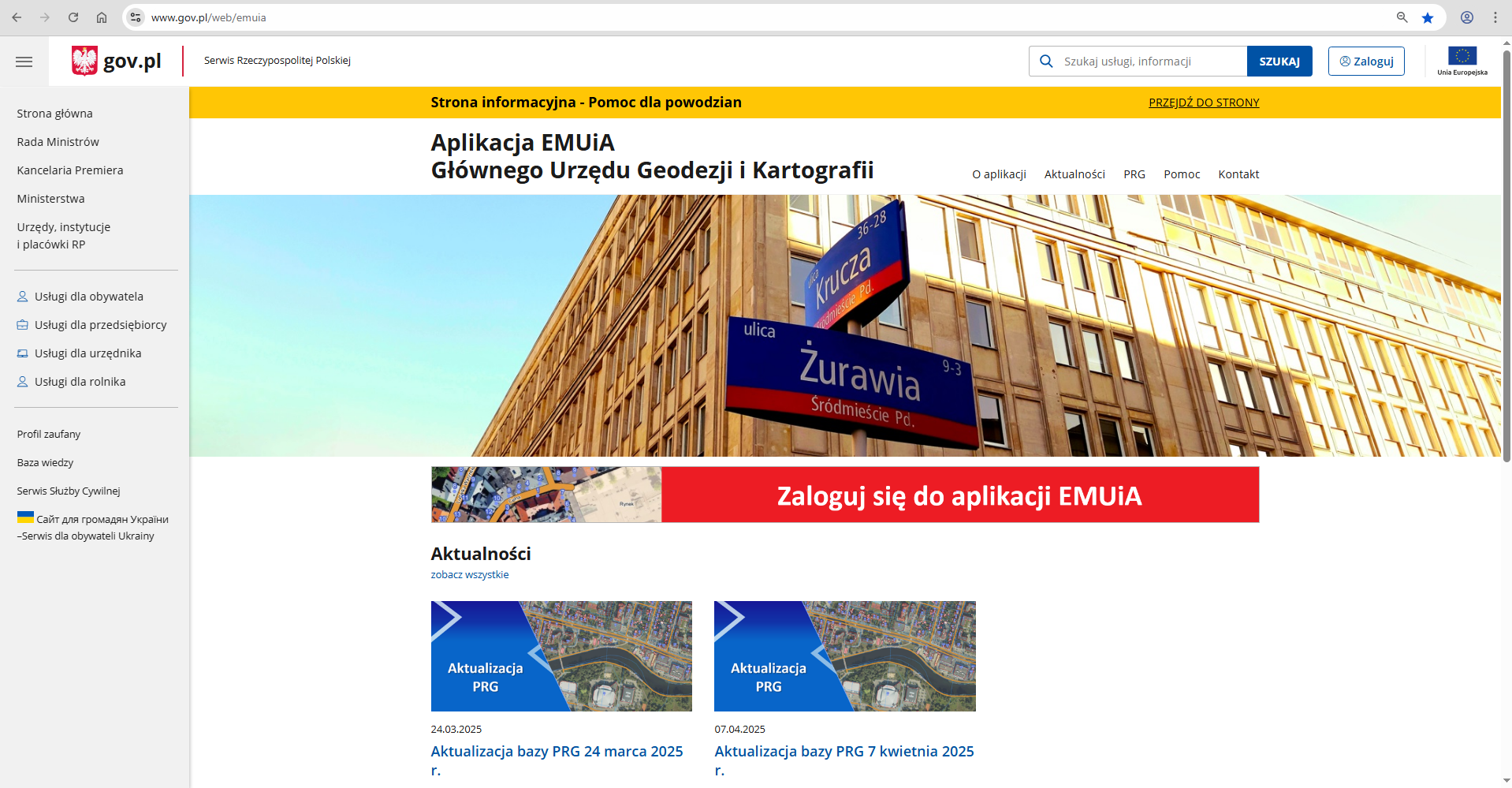Open the site information icon in address bar
Screen dimensions: 1512x788
[136, 17]
